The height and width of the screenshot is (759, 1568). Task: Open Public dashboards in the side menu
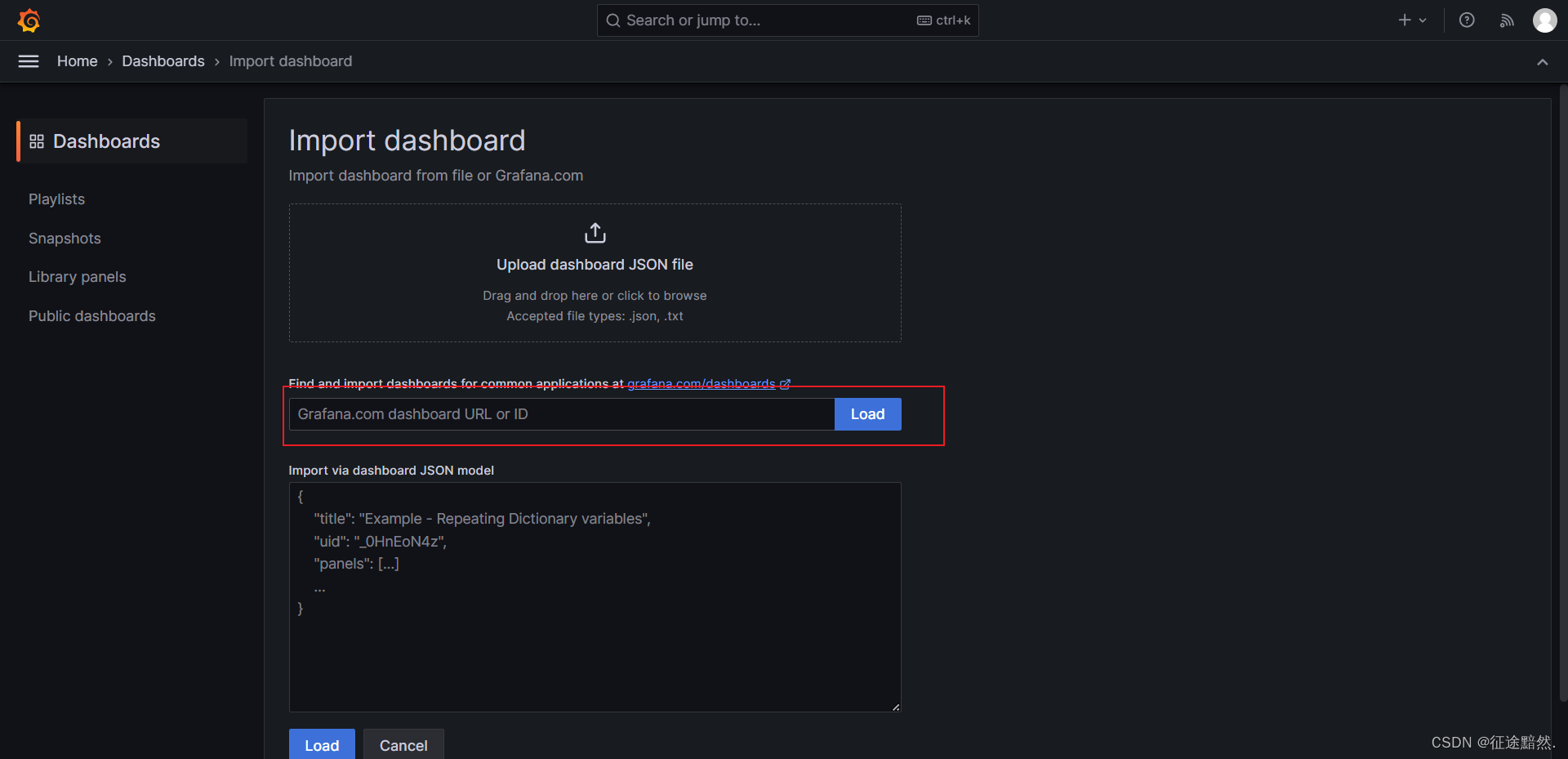[92, 316]
